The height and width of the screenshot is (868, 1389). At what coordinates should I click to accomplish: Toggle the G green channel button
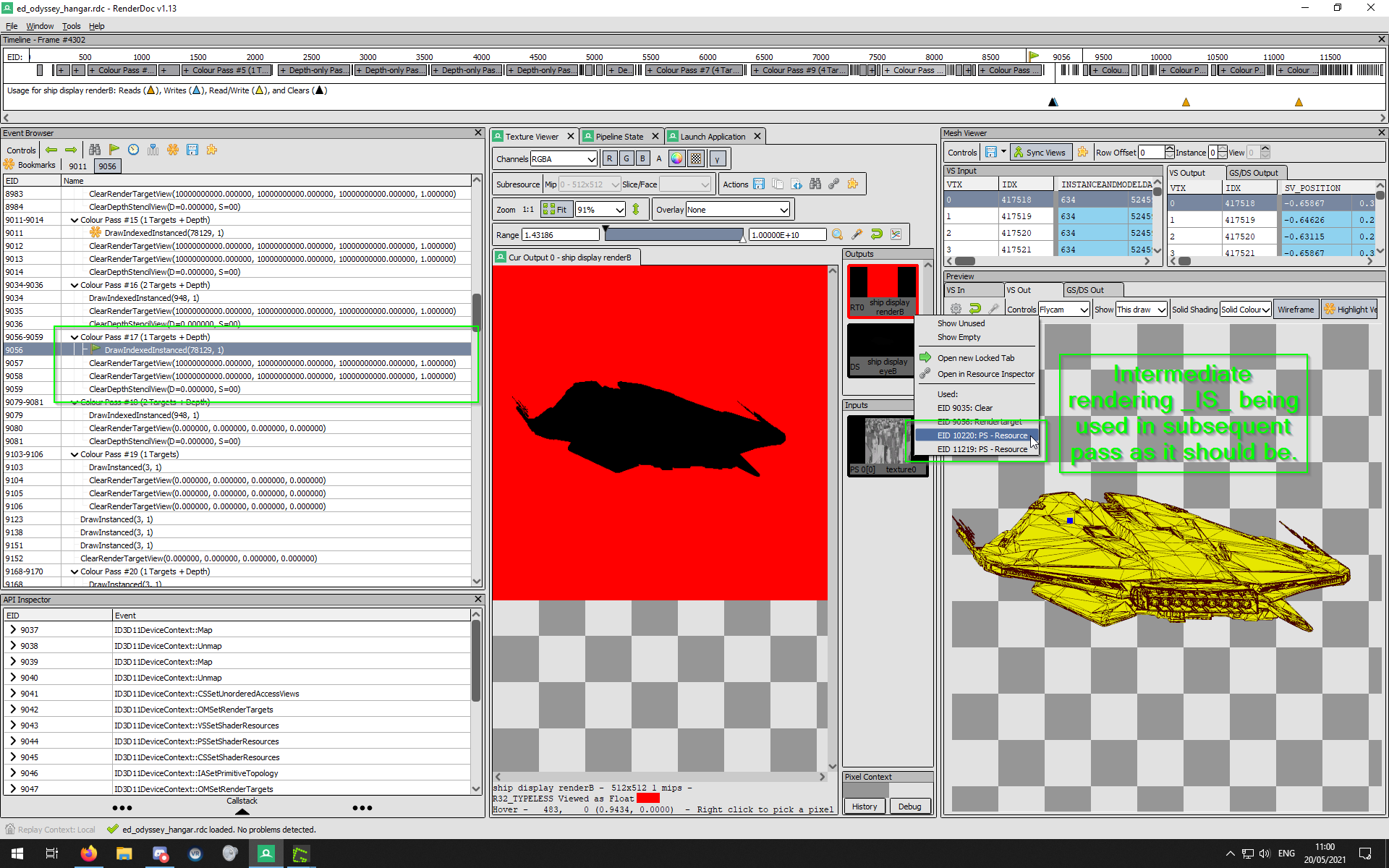[x=626, y=159]
